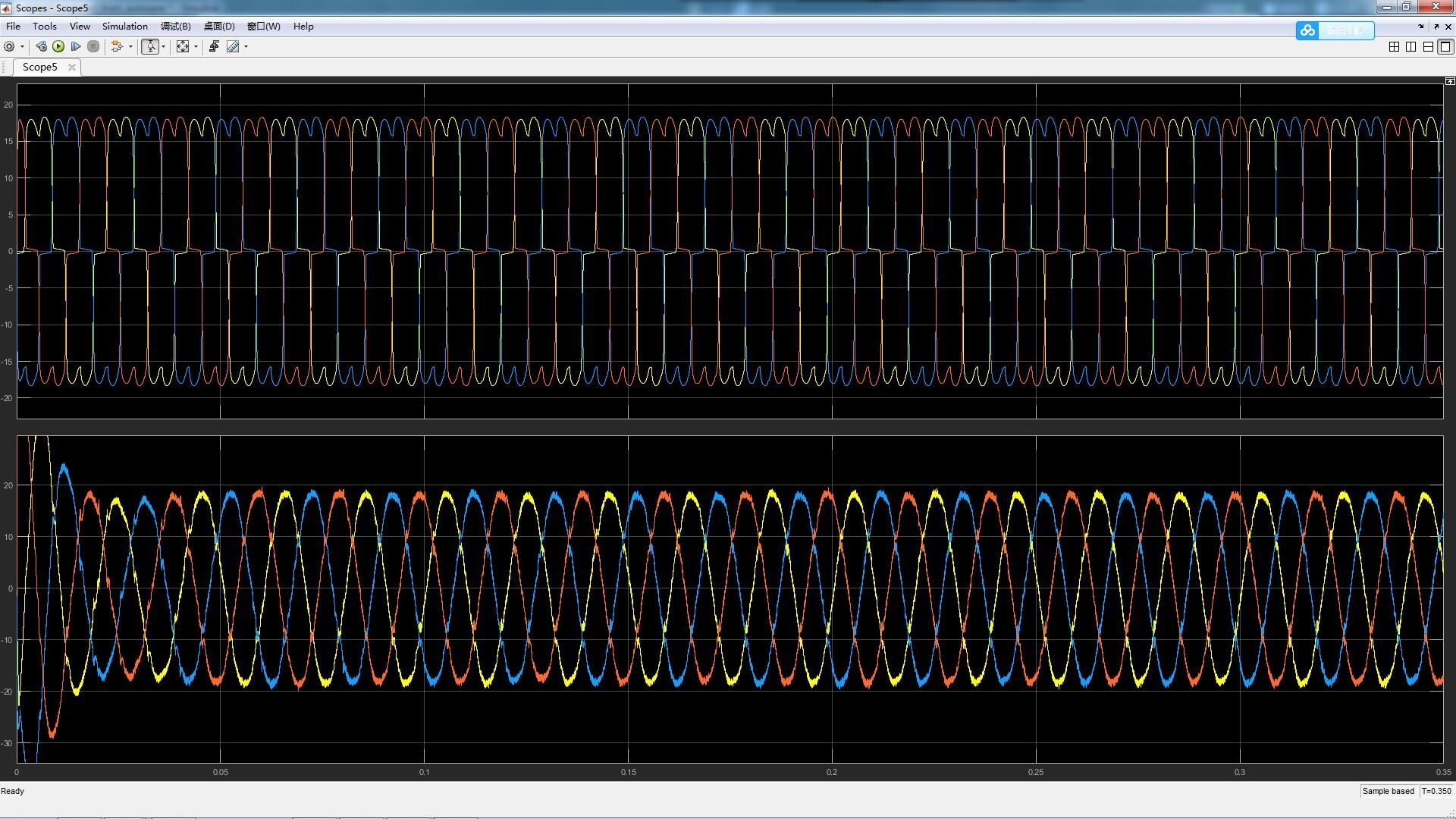Click the Step Forward button
Image resolution: width=1456 pixels, height=819 pixels.
[76, 46]
